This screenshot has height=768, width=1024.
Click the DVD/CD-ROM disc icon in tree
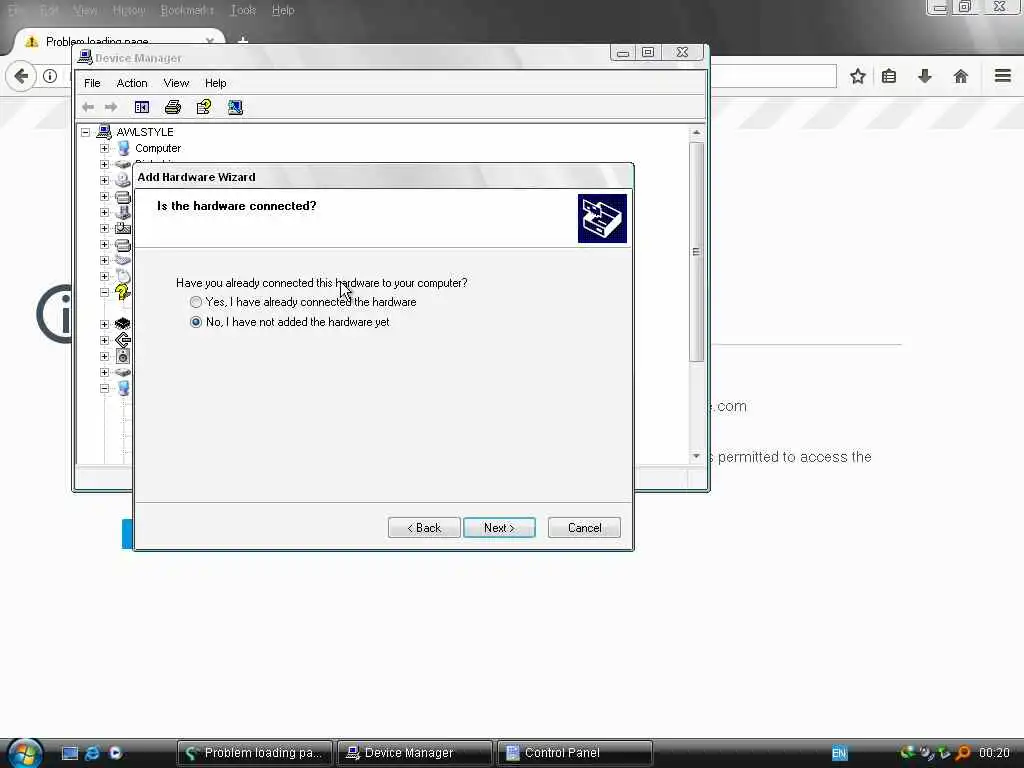tap(123, 180)
